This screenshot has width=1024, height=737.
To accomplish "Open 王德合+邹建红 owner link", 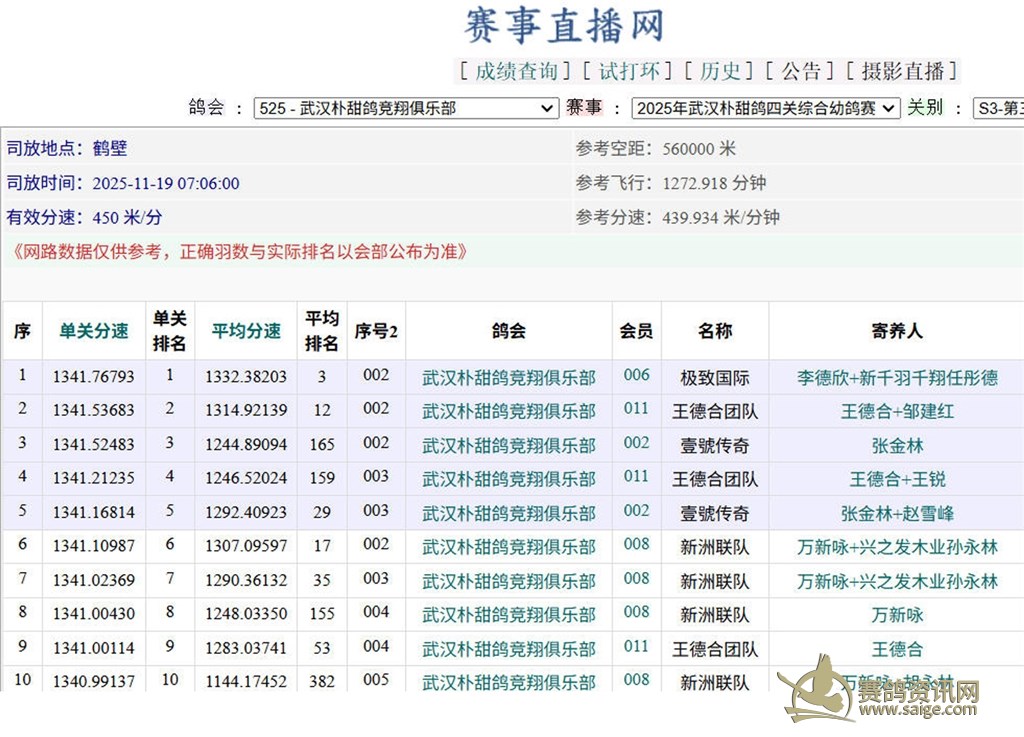I will (x=897, y=412).
